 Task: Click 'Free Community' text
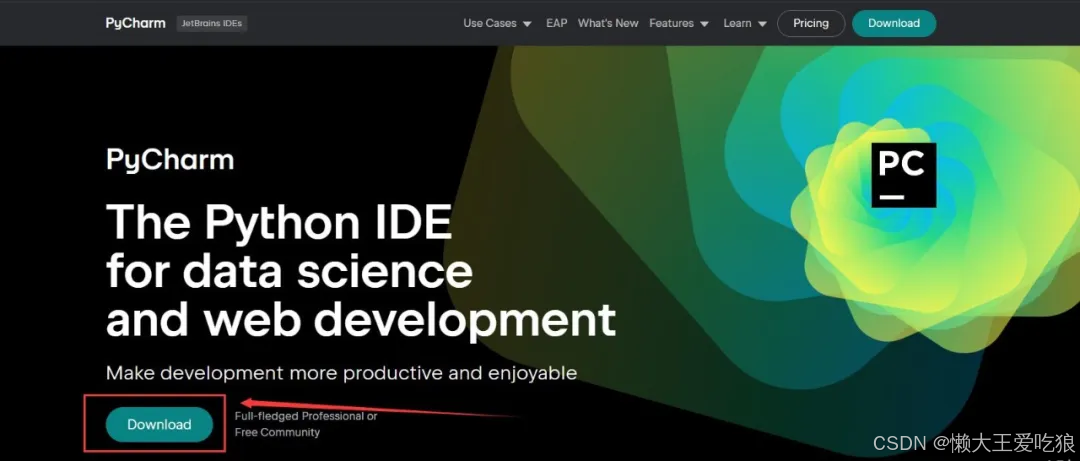point(278,433)
